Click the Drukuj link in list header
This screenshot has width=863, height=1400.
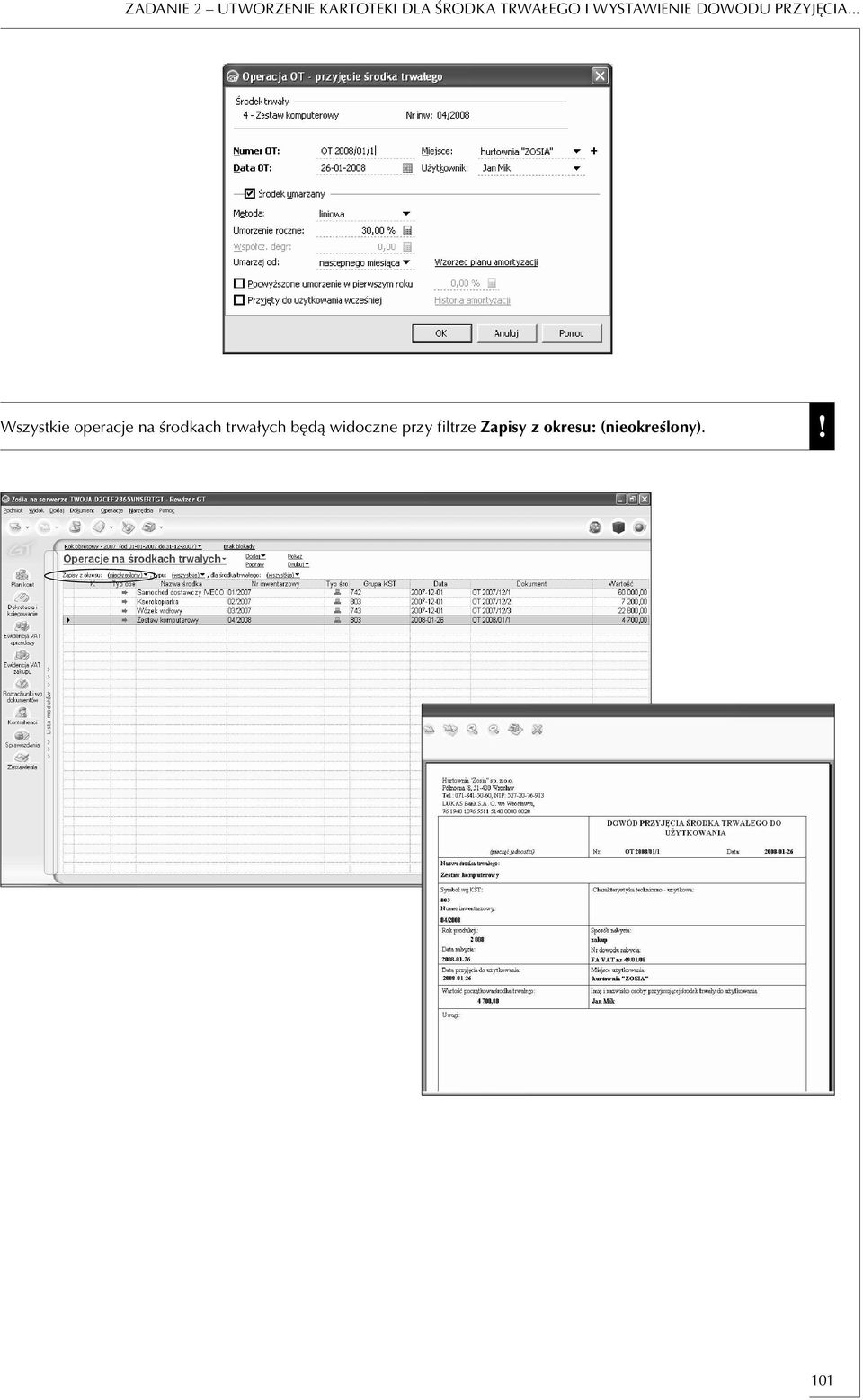click(298, 564)
